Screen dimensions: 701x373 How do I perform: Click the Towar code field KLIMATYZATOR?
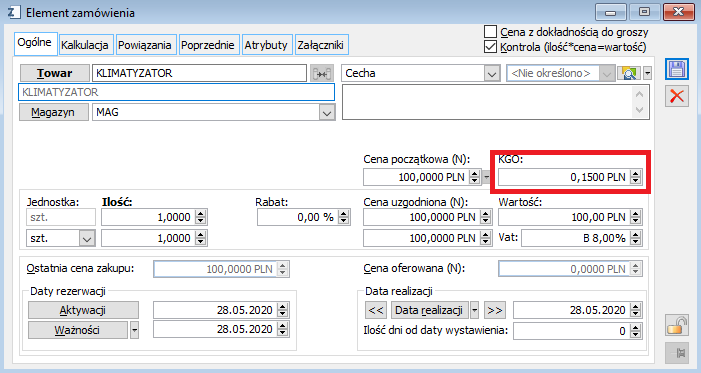(199, 73)
